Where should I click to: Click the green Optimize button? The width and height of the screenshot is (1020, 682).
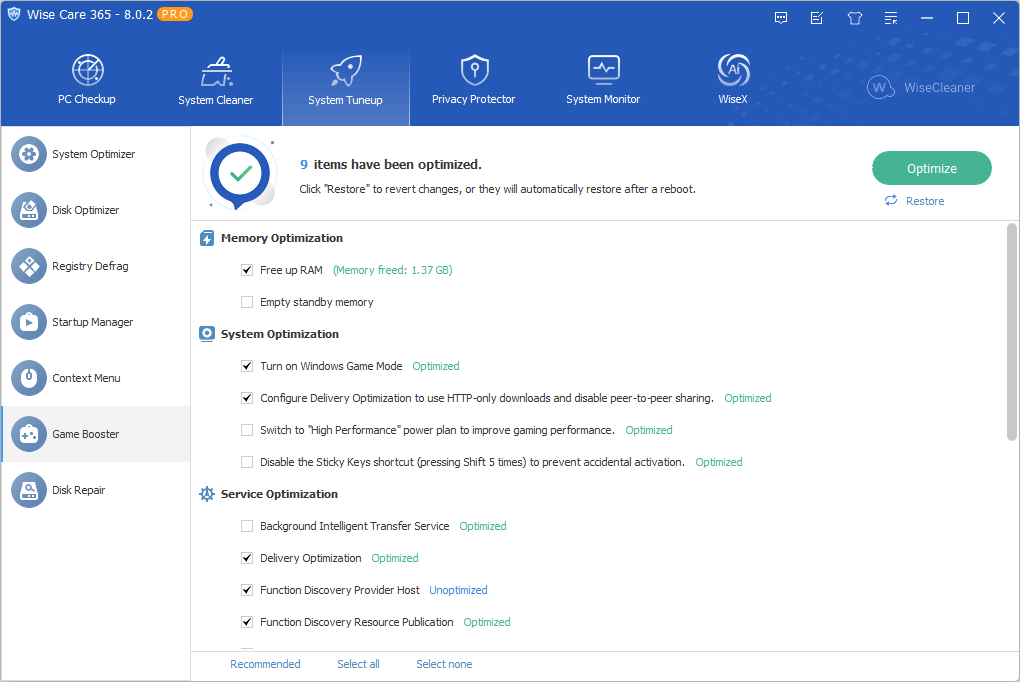tap(932, 169)
